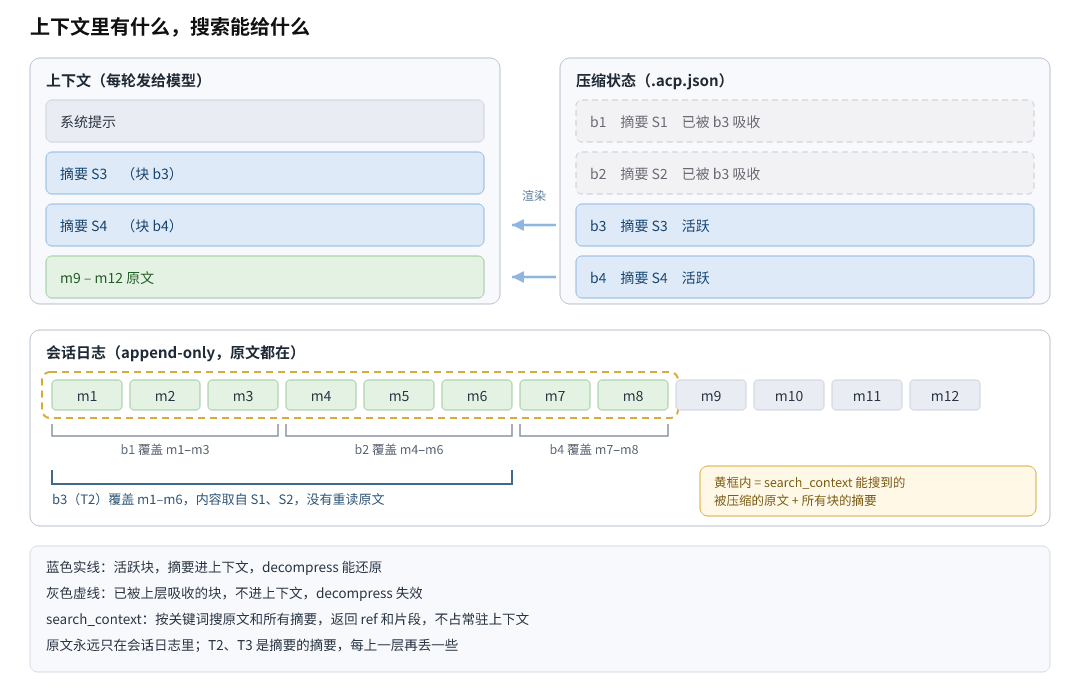Click message box m9

(x=711, y=395)
